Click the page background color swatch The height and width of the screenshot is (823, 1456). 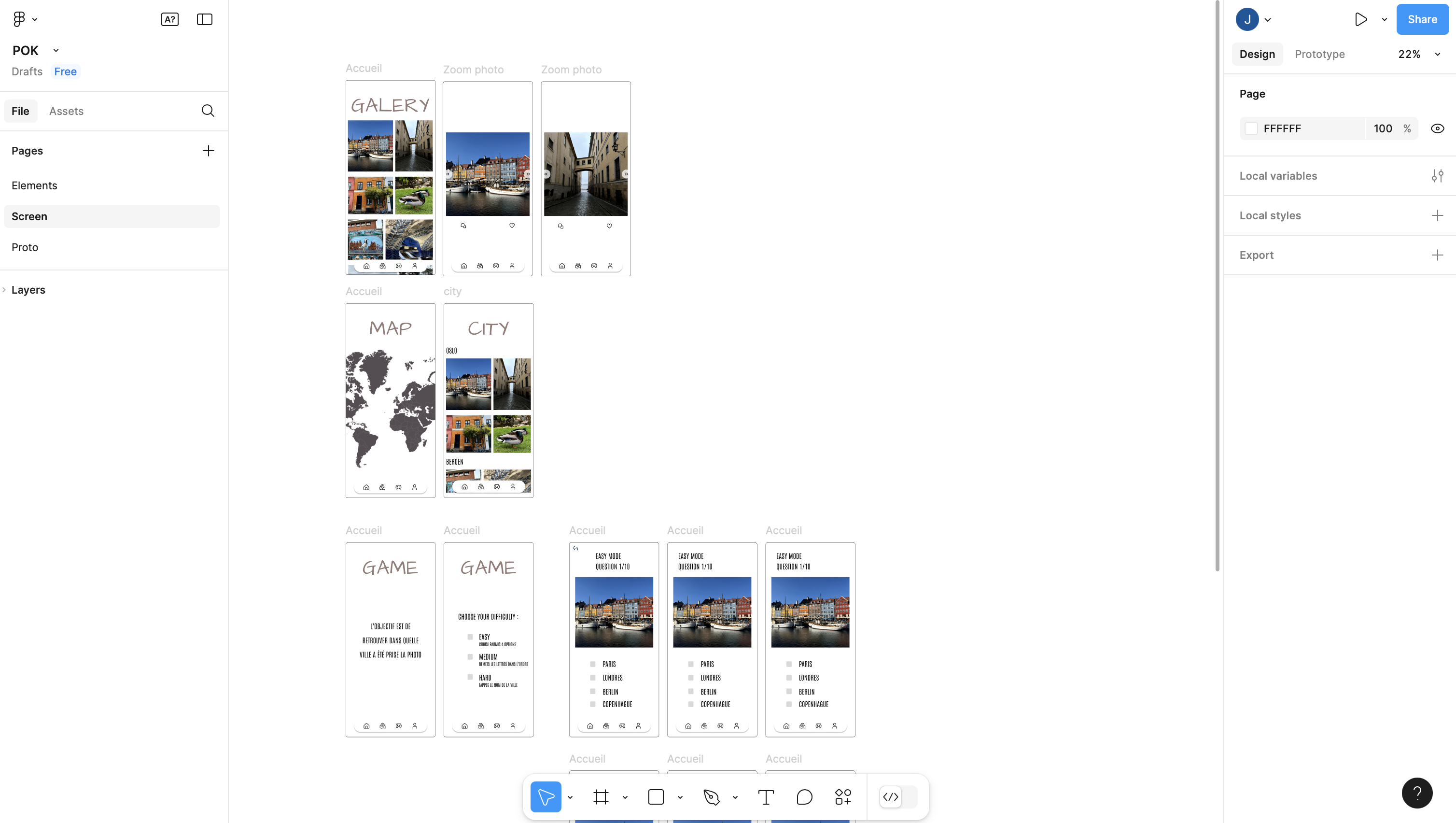tap(1251, 128)
